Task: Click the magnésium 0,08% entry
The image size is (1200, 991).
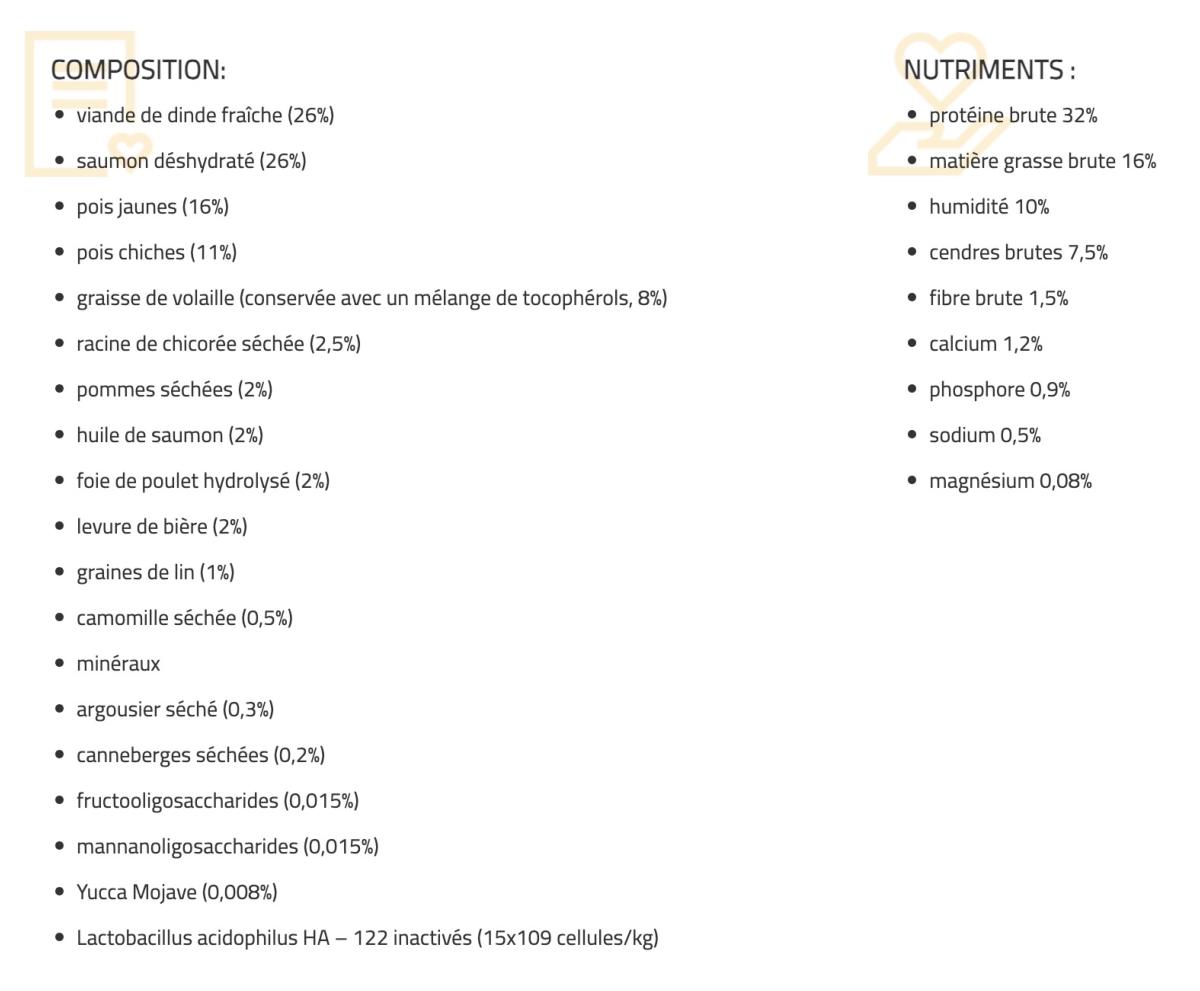Action: point(1010,481)
